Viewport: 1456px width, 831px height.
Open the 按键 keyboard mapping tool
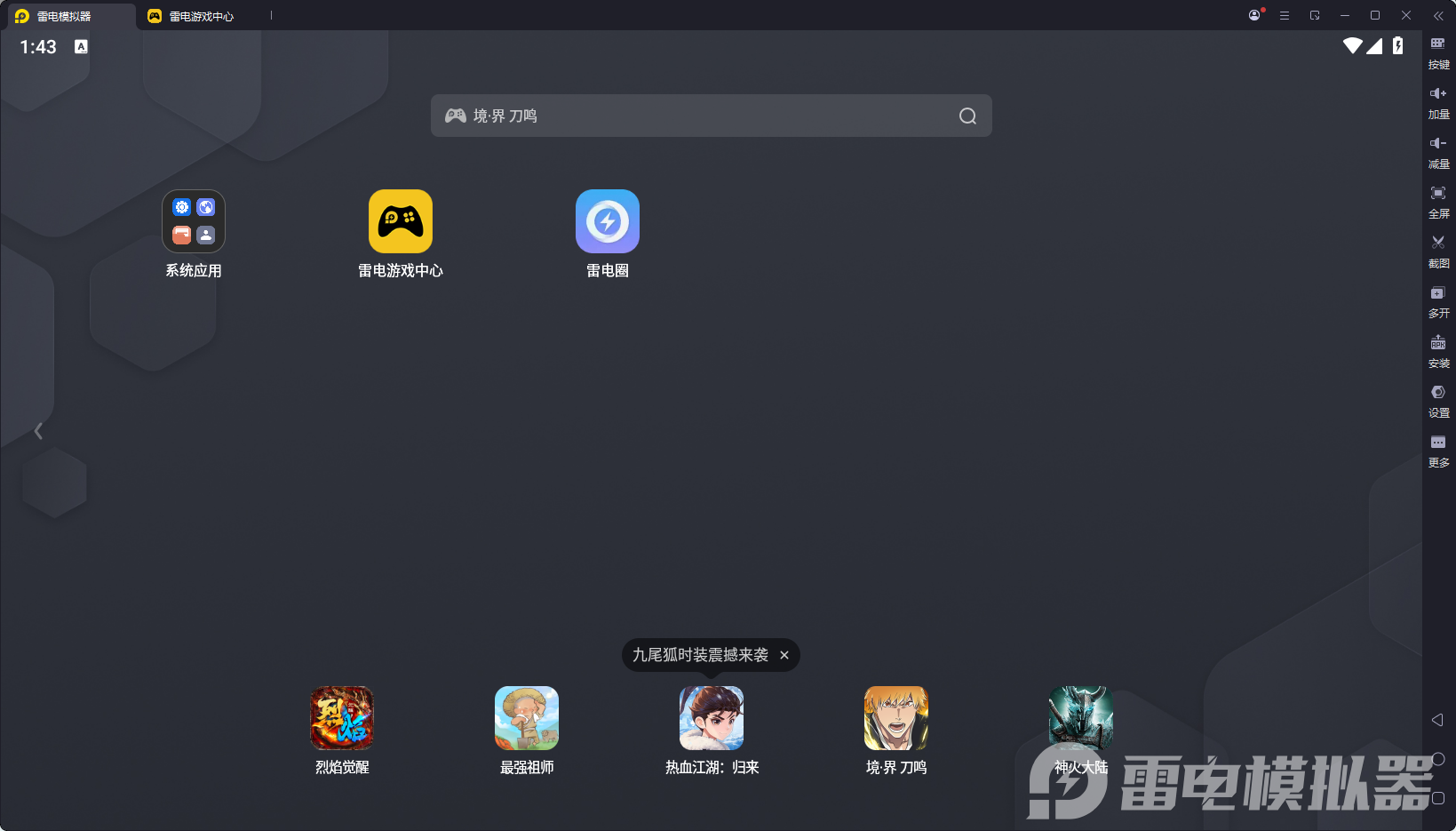pyautogui.click(x=1438, y=53)
